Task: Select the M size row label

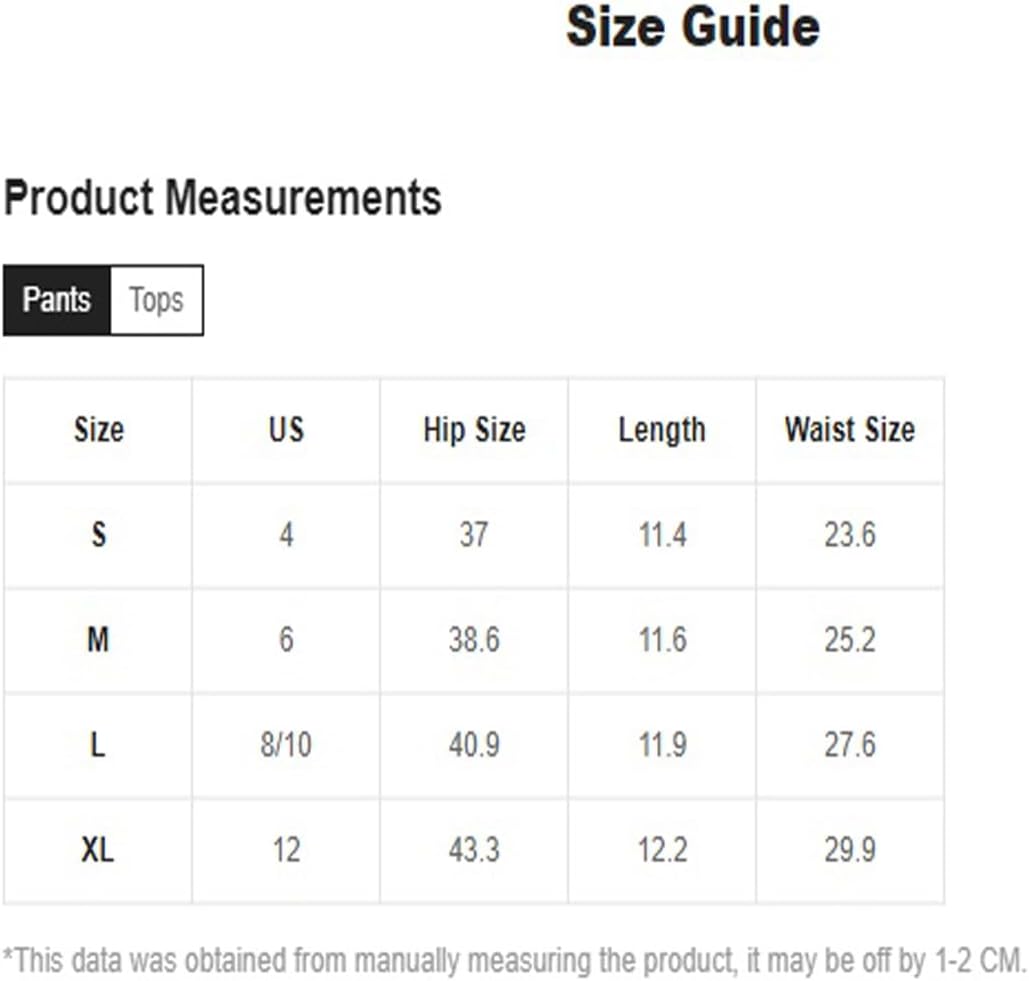Action: pos(98,640)
